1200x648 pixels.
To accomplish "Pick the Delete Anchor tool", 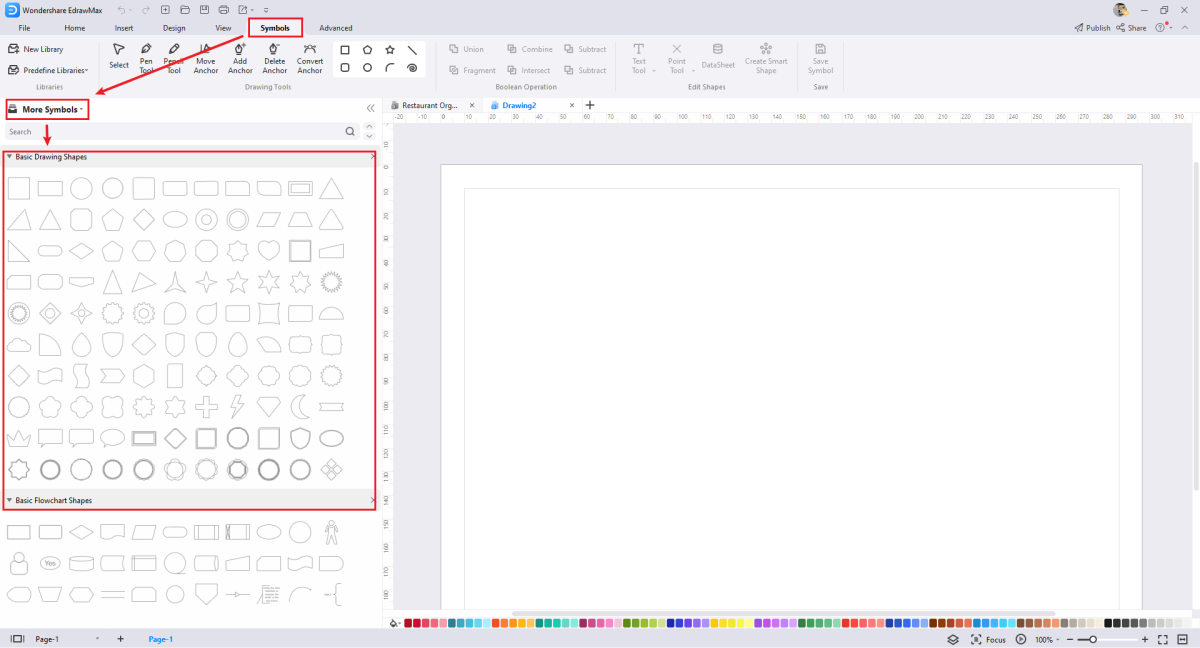I will click(275, 58).
